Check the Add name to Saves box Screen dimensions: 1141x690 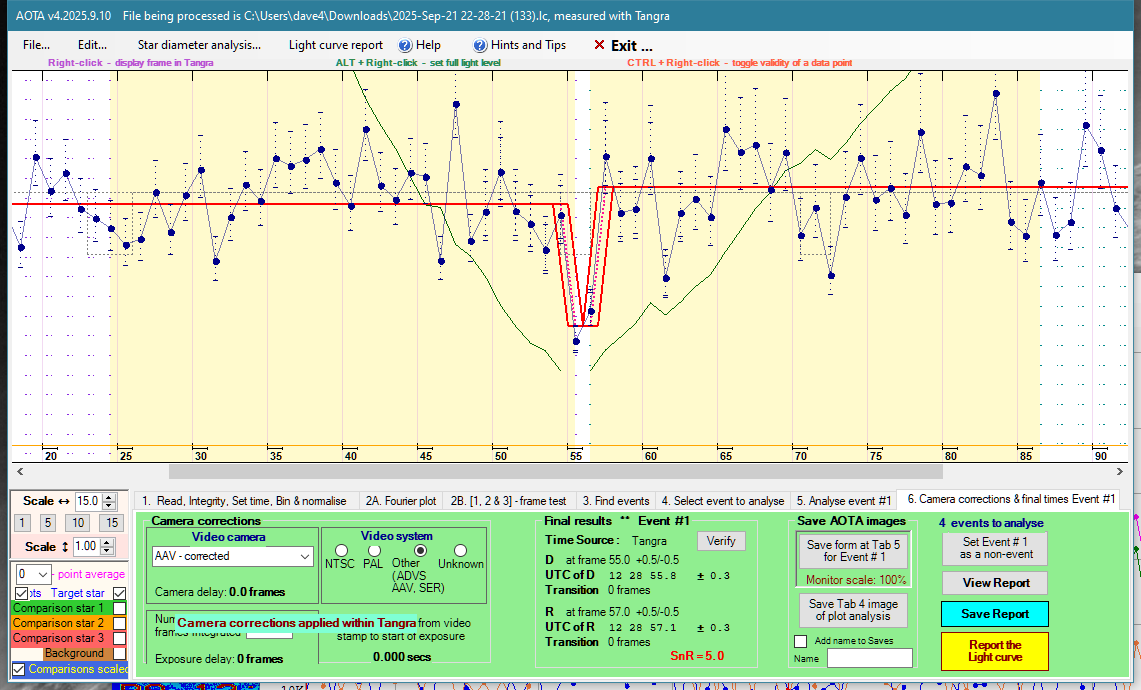800,641
